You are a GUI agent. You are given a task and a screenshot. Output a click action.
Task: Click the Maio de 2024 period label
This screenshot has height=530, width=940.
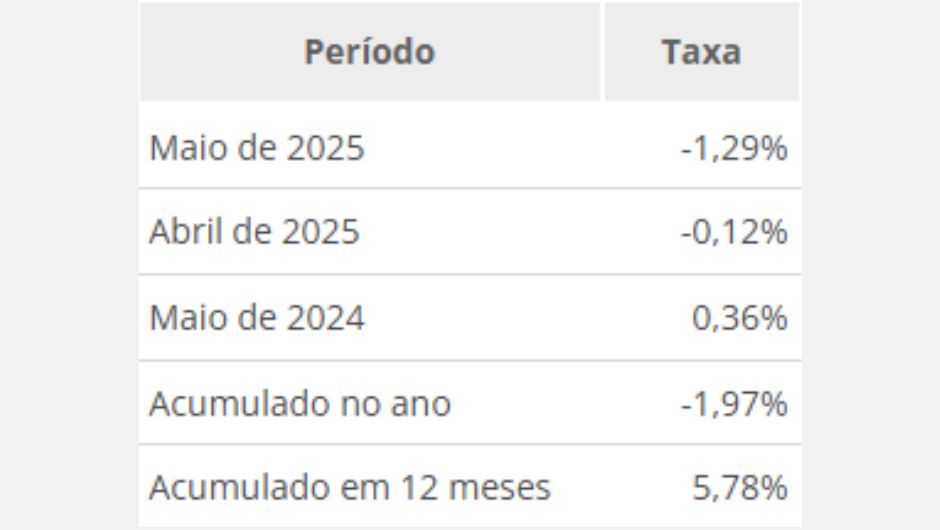257,317
